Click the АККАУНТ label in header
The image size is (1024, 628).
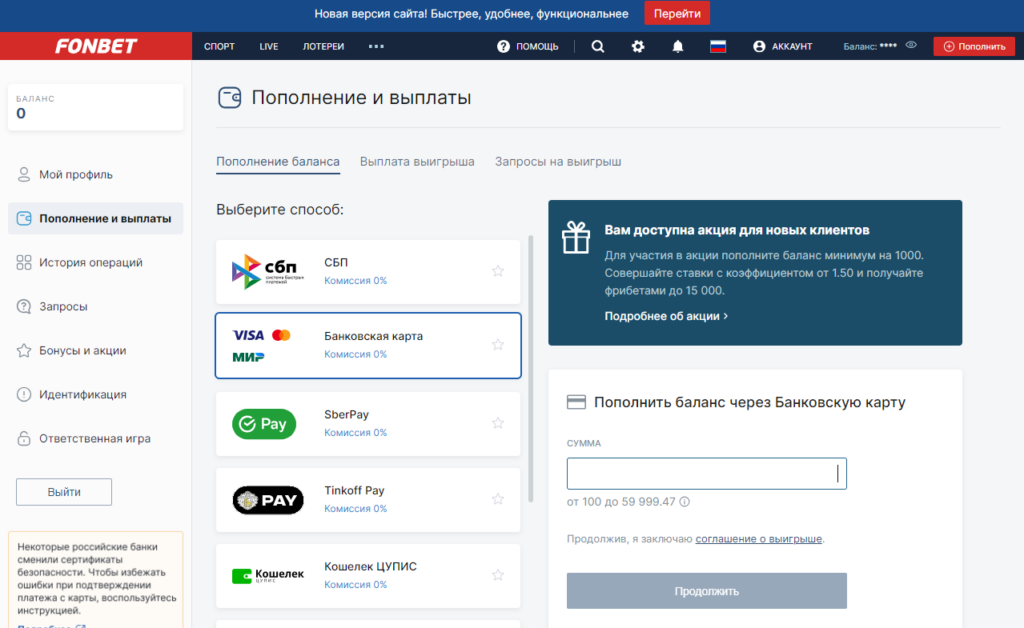pos(792,46)
